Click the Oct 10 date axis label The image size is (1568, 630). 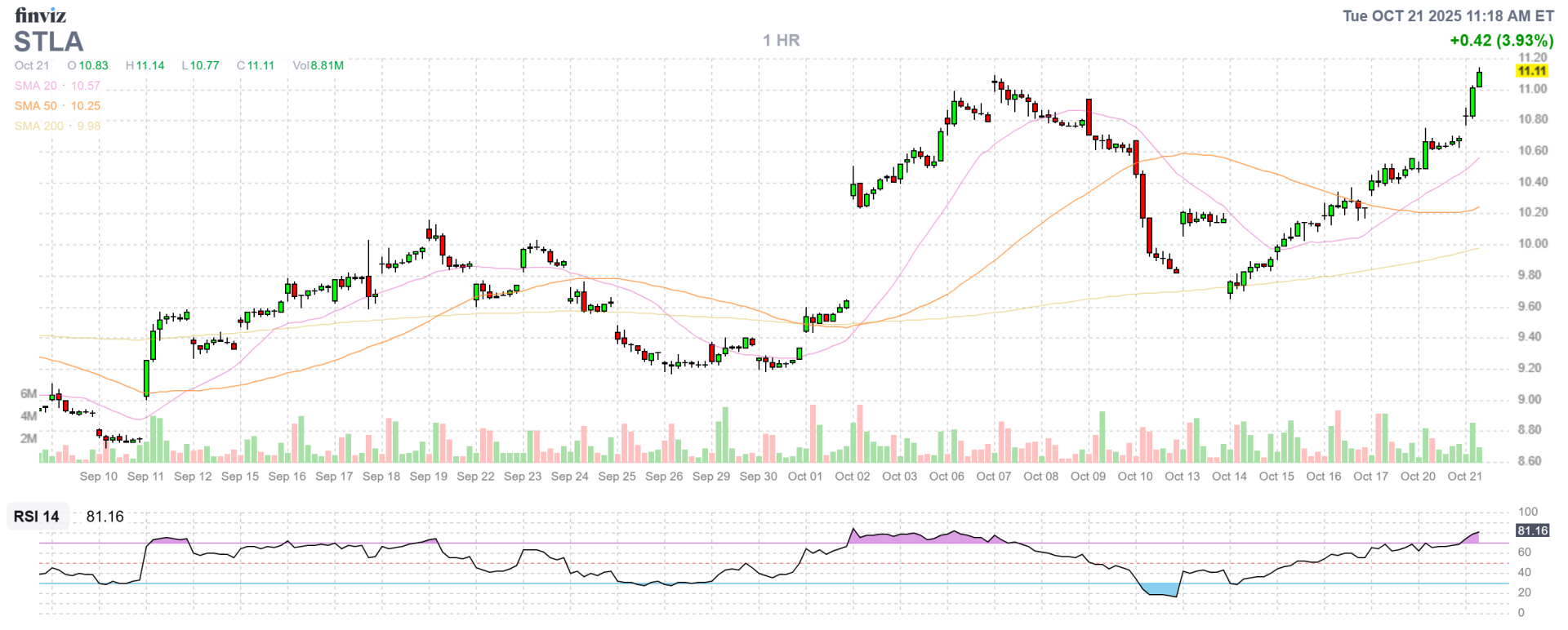coord(1135,477)
